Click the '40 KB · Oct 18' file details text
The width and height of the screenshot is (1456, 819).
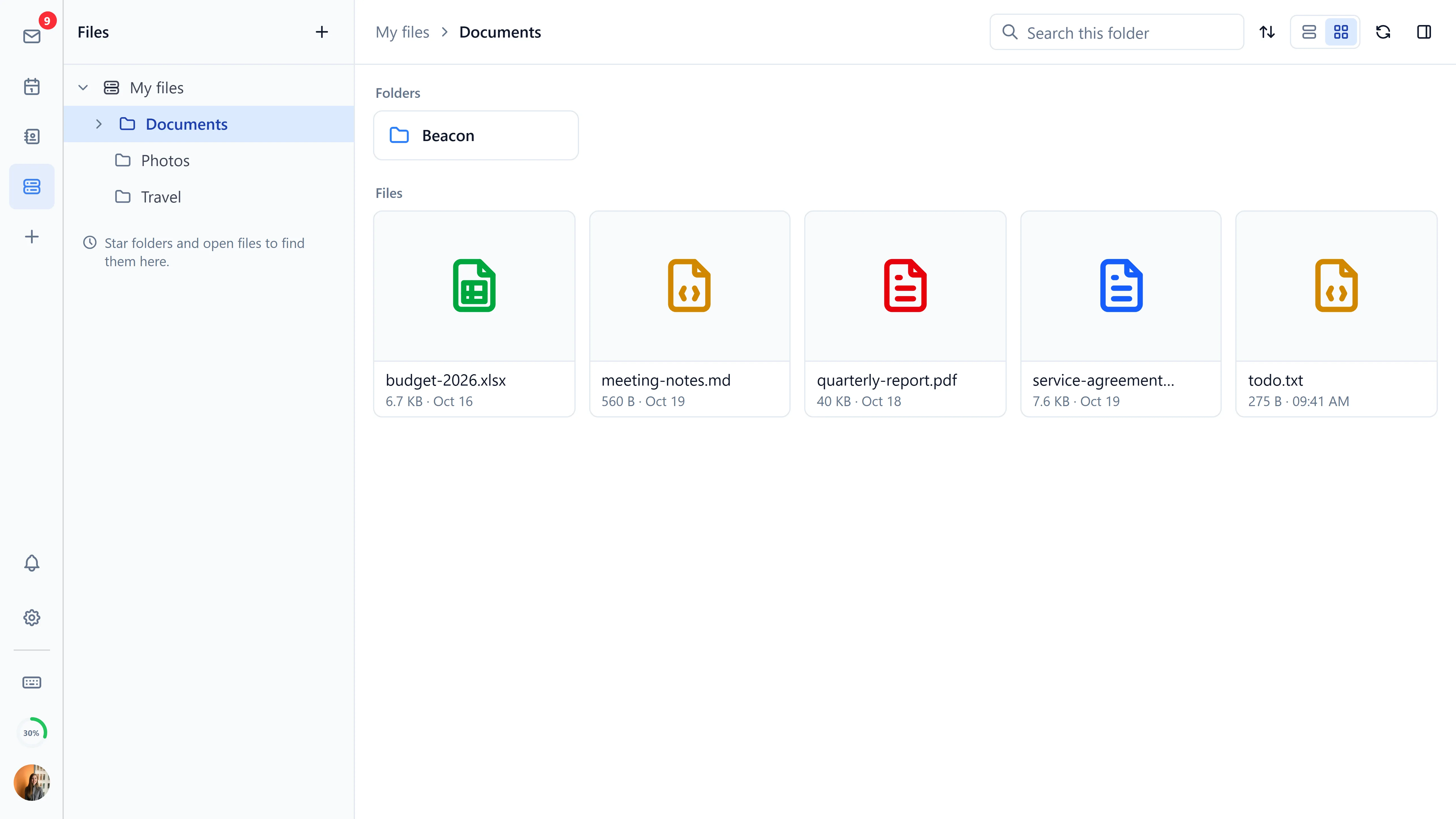(859, 401)
